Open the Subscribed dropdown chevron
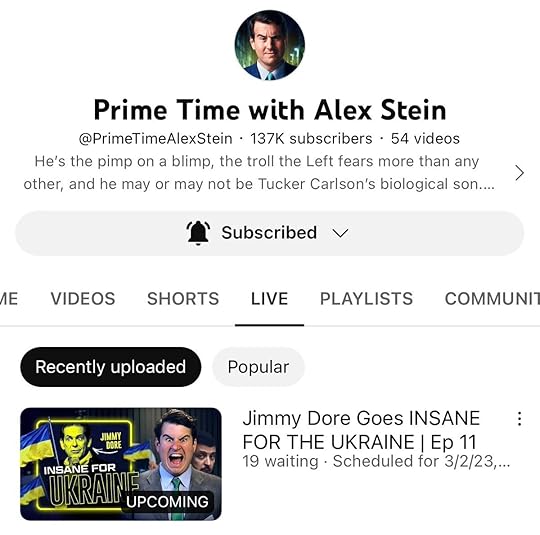The image size is (540, 535). [x=341, y=233]
